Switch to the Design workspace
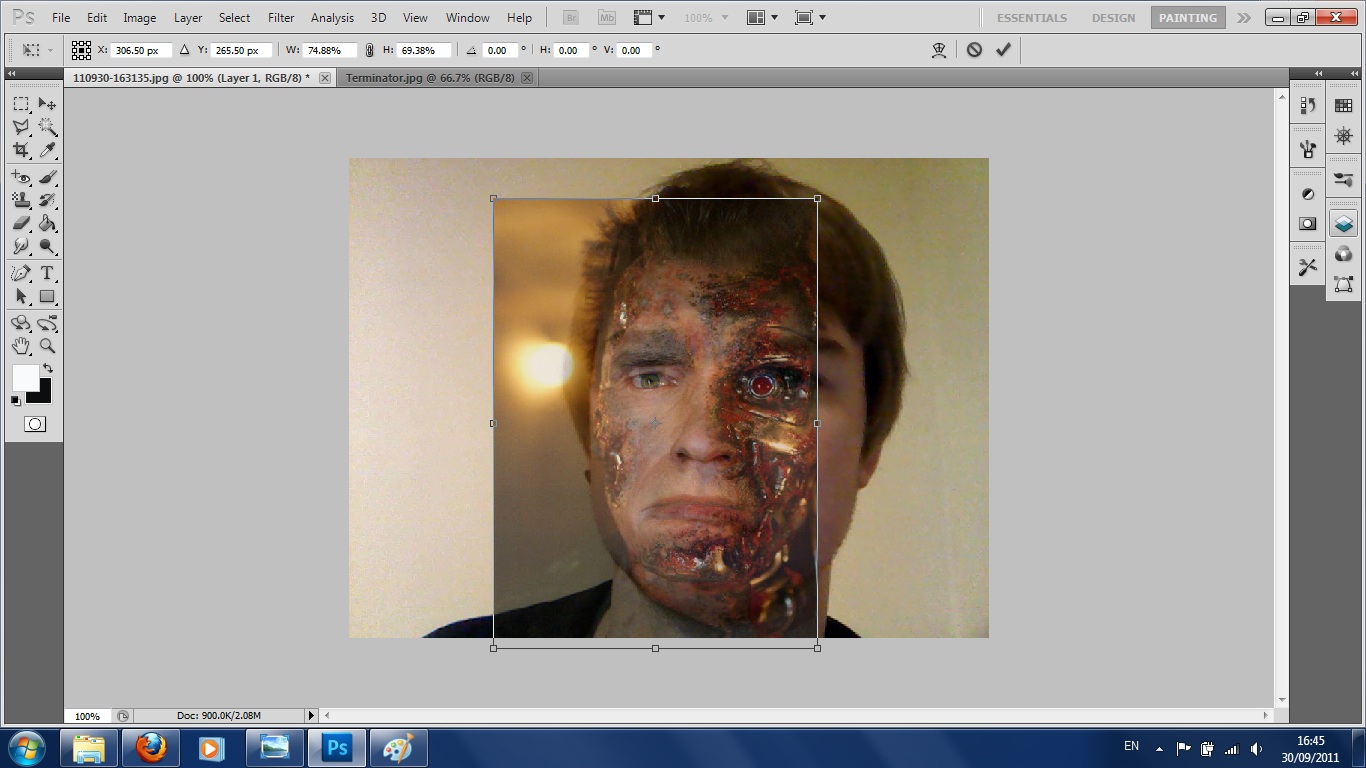 (1113, 18)
